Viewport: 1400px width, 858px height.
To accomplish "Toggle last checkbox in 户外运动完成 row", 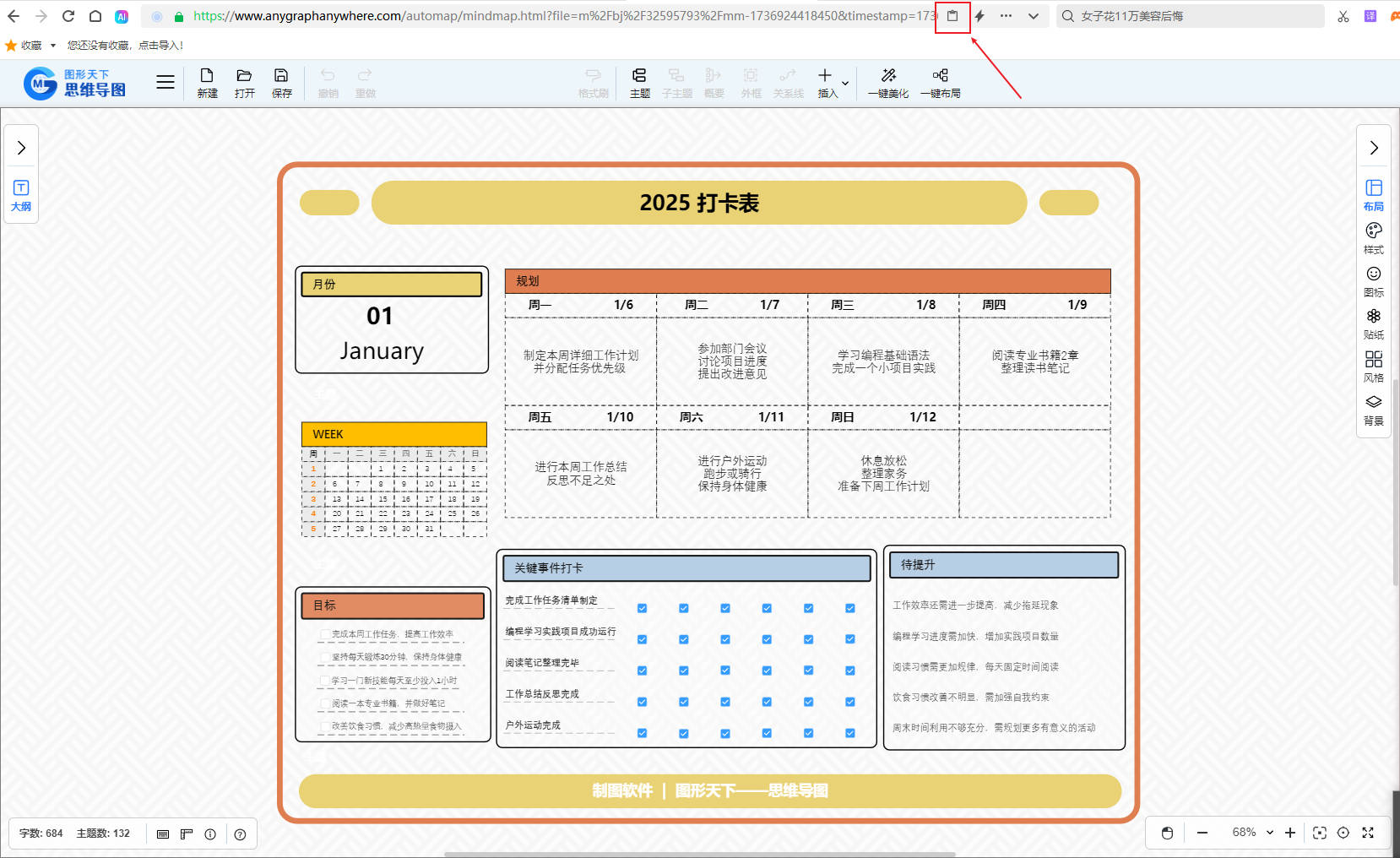I will coord(849,733).
